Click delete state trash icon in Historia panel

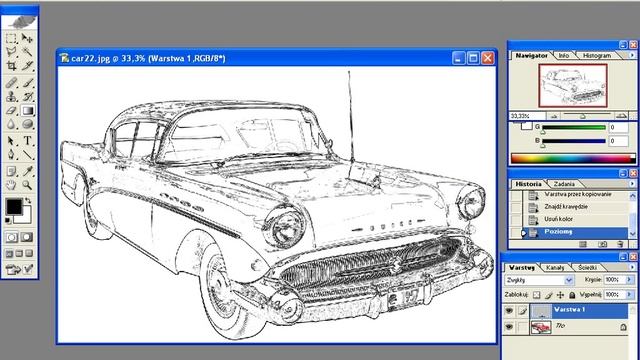(x=620, y=244)
